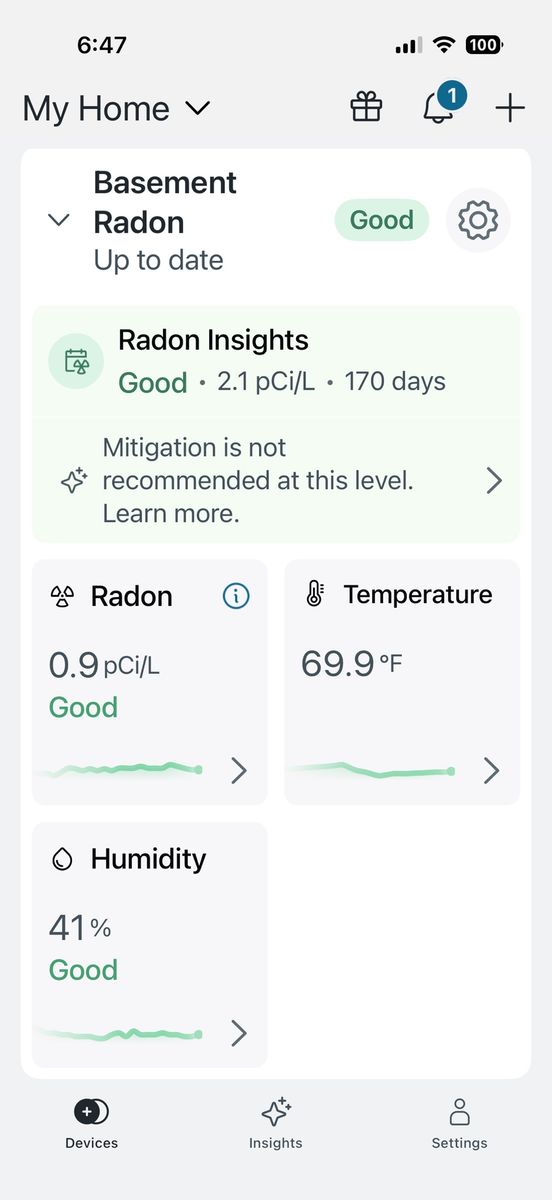The image size is (552, 1200).
Task: Switch to the Insights tab
Action: (x=275, y=1123)
